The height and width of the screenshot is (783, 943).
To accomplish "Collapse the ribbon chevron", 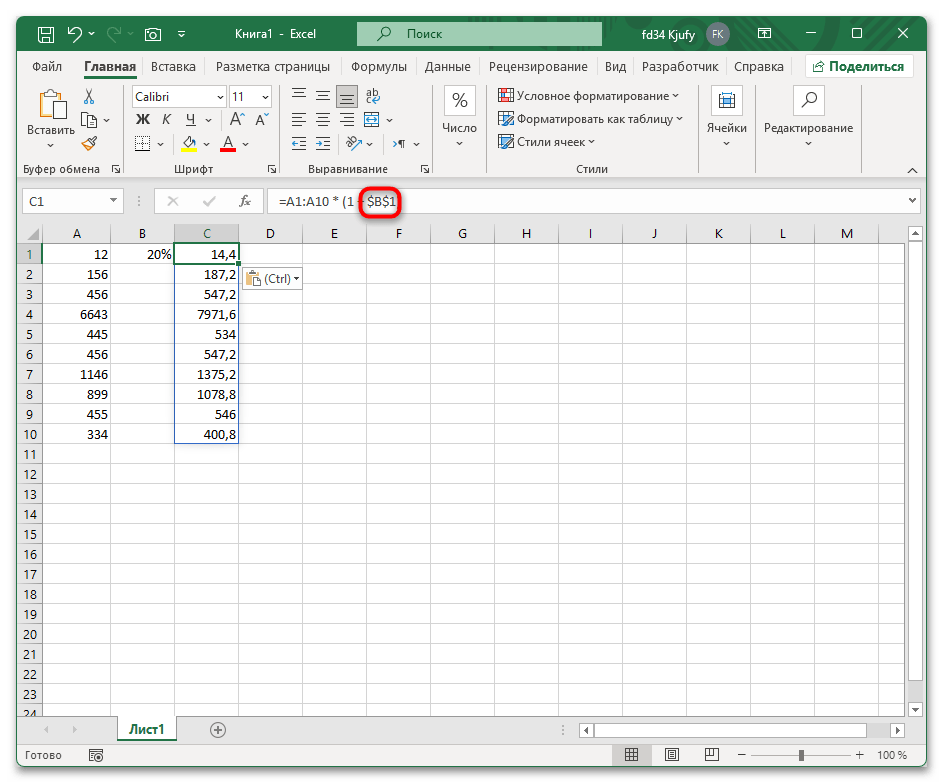I will coord(912,171).
